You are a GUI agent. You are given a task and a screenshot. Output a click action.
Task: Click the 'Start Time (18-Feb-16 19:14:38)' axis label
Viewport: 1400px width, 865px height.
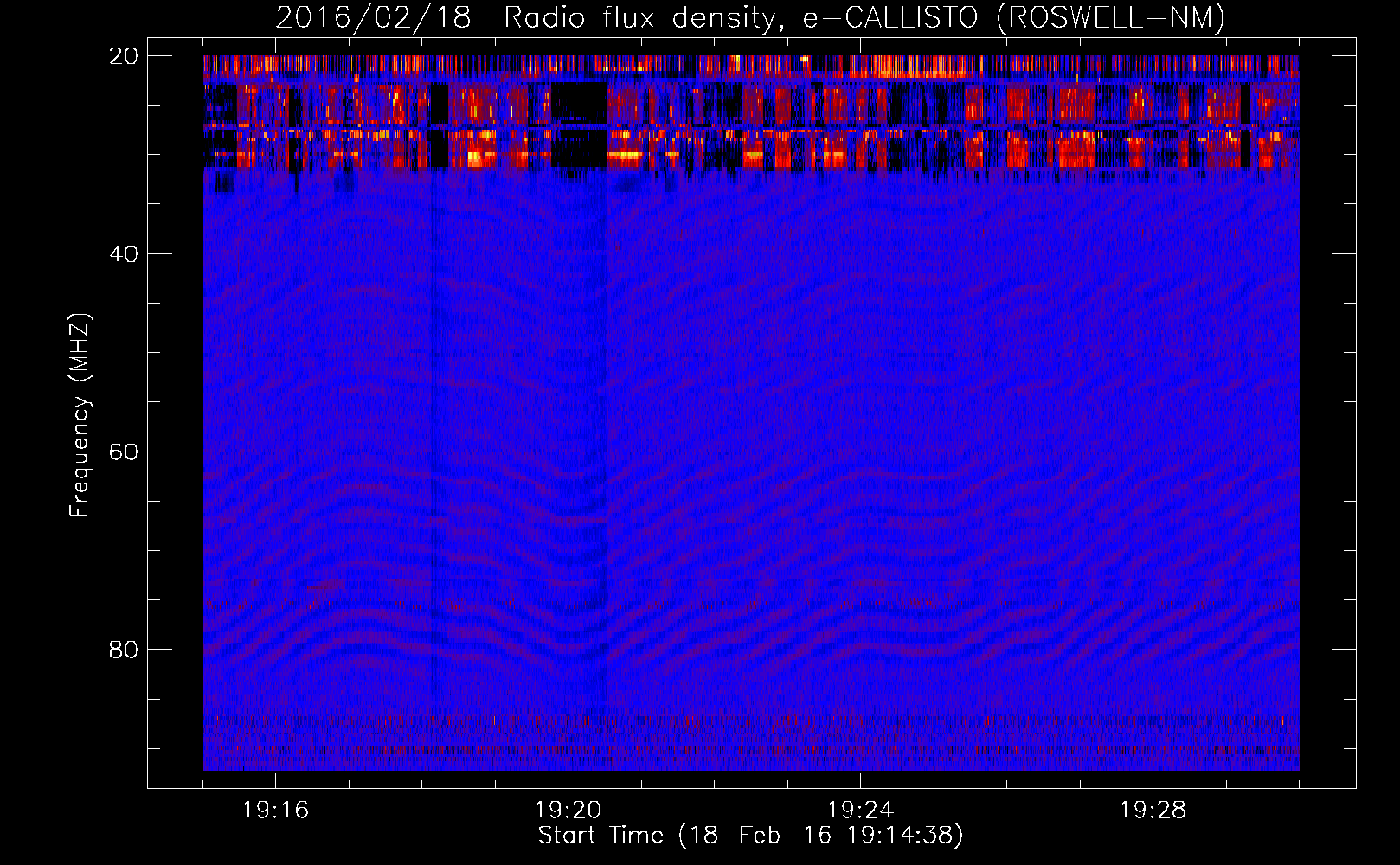pyautogui.click(x=750, y=836)
